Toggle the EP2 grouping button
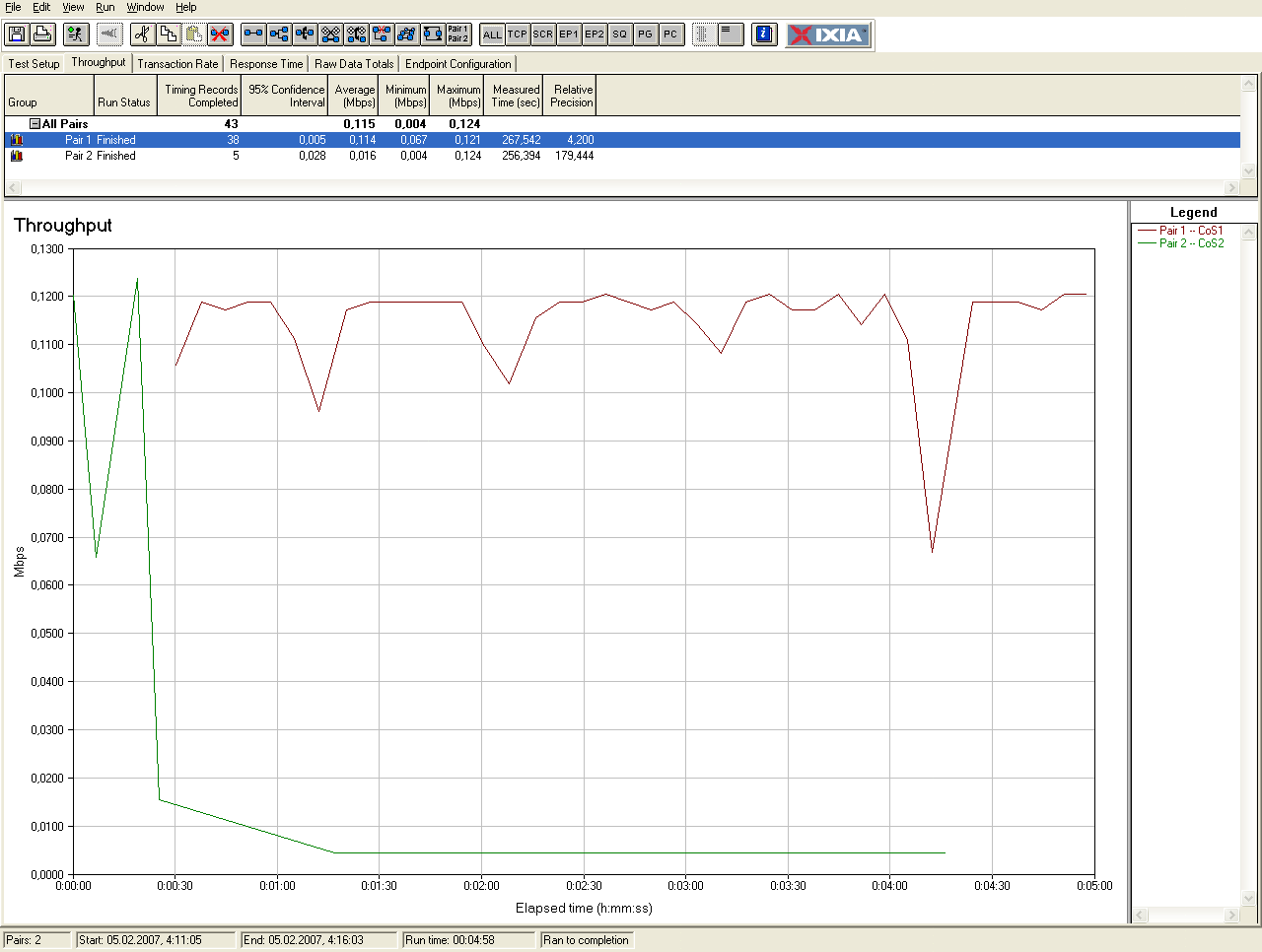Image resolution: width=1262 pixels, height=952 pixels. 595,34
